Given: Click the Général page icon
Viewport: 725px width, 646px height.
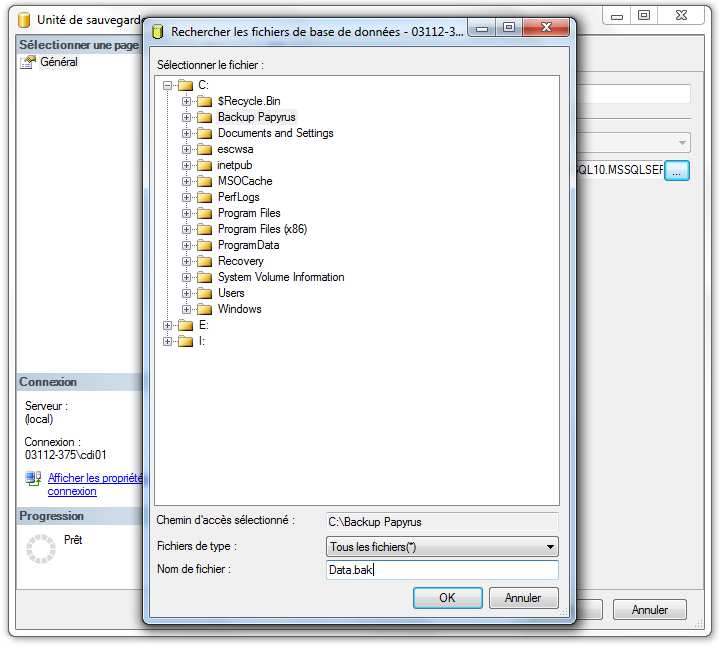Looking at the screenshot, I should pos(29,62).
